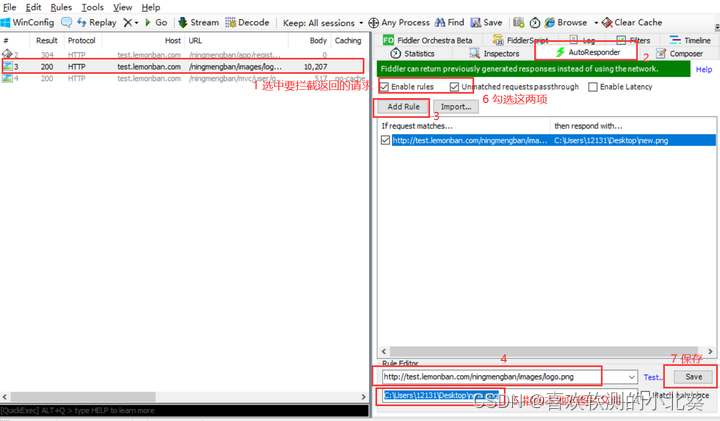Click the Add Rule button
The width and height of the screenshot is (720, 421).
(403, 107)
